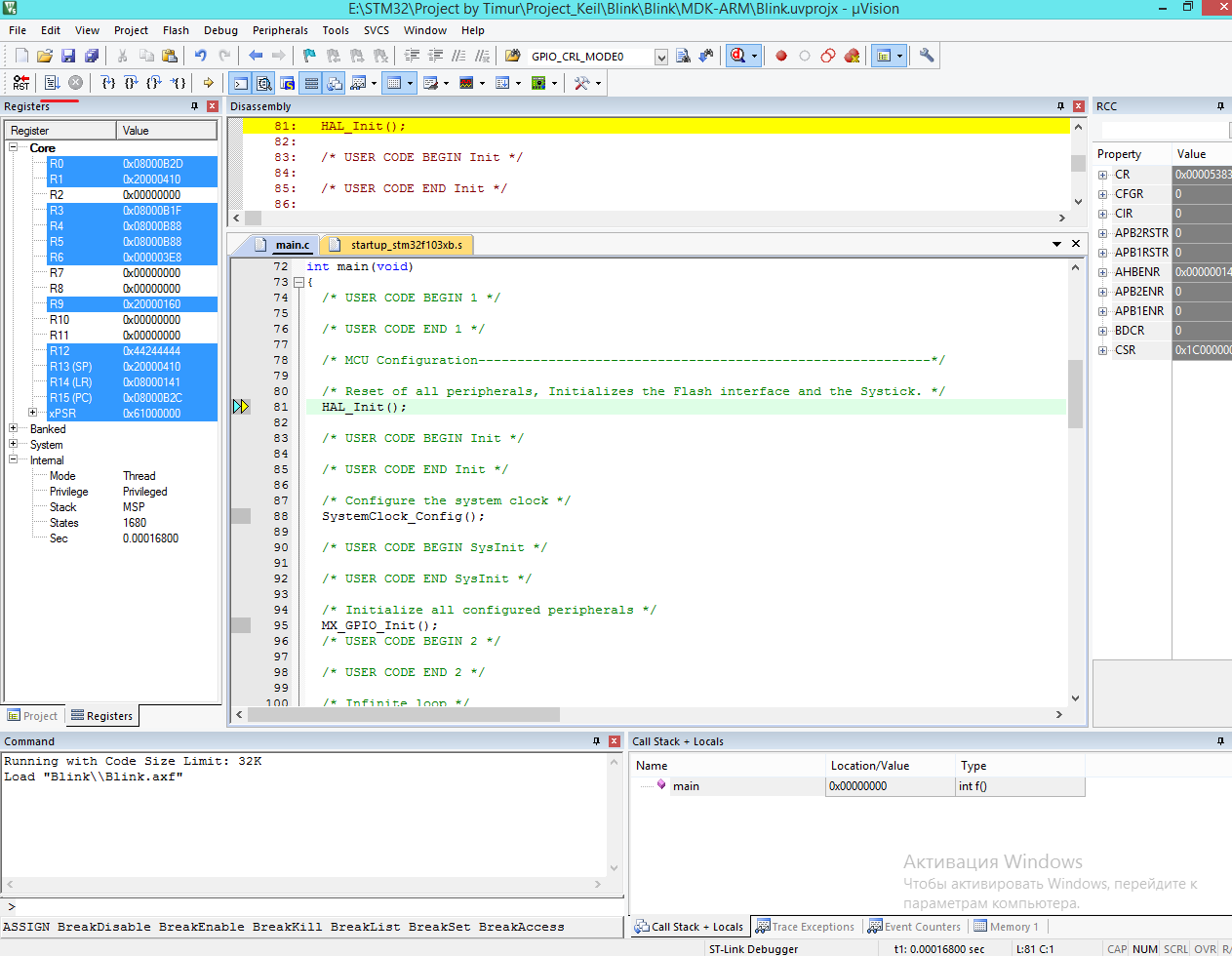Screen dimensions: 1232x956
Task: Toggle the Command Window button
Action: coord(240,83)
